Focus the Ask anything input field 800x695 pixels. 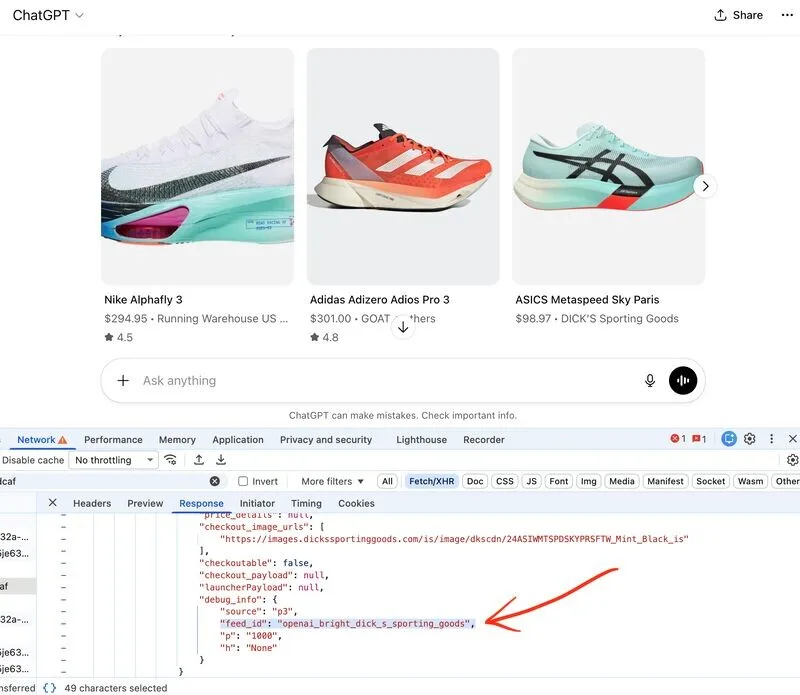(x=388, y=381)
